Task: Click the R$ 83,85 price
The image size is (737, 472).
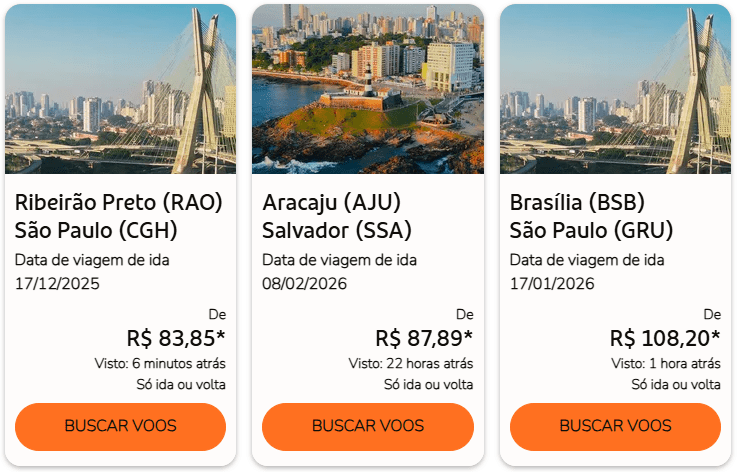Action: pos(176,338)
